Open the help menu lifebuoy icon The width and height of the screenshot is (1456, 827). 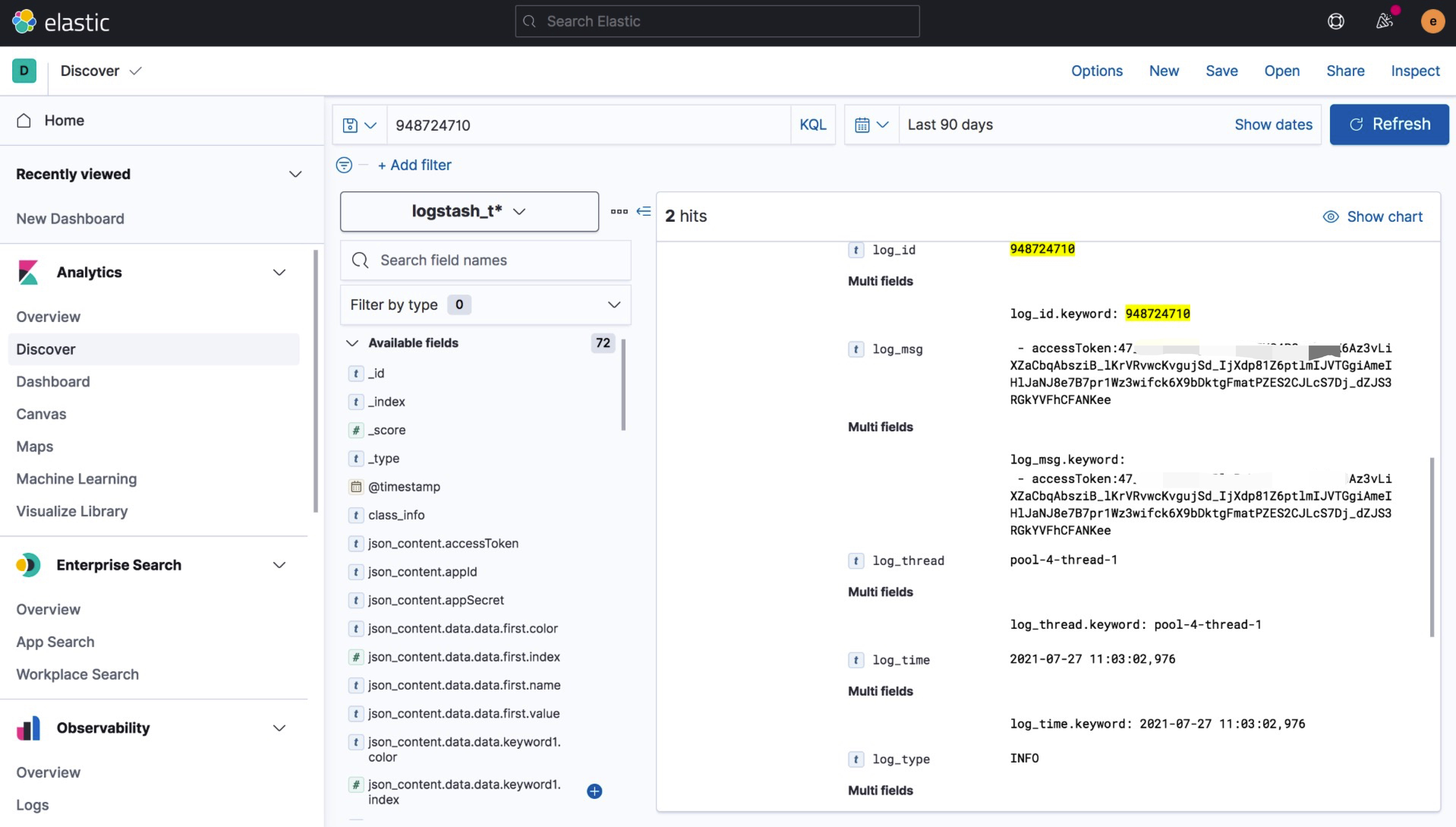coord(1336,21)
